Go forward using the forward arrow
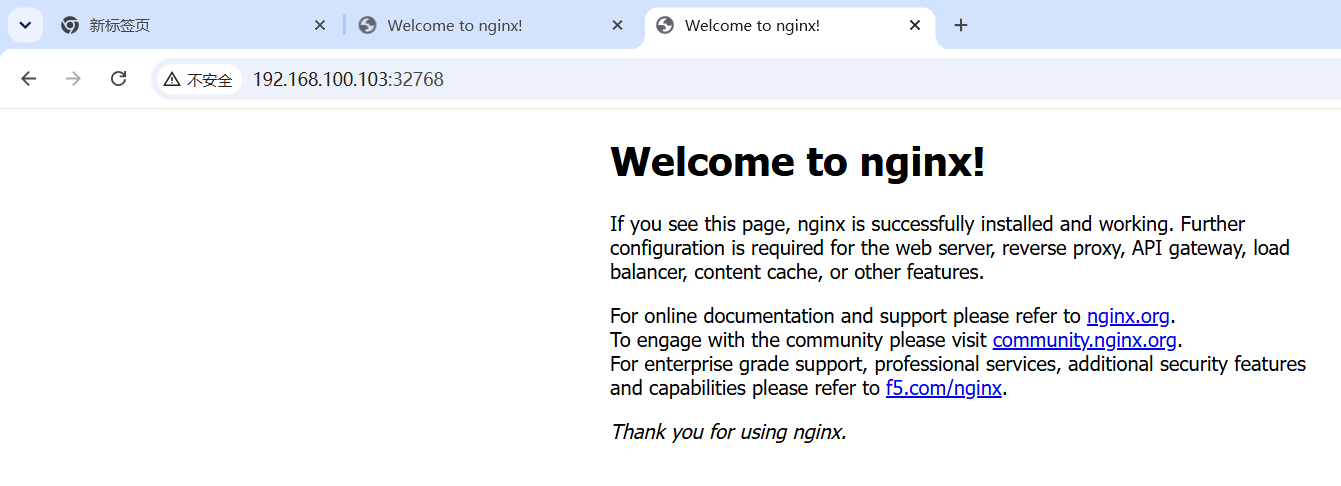This screenshot has width=1341, height=486. (x=73, y=79)
